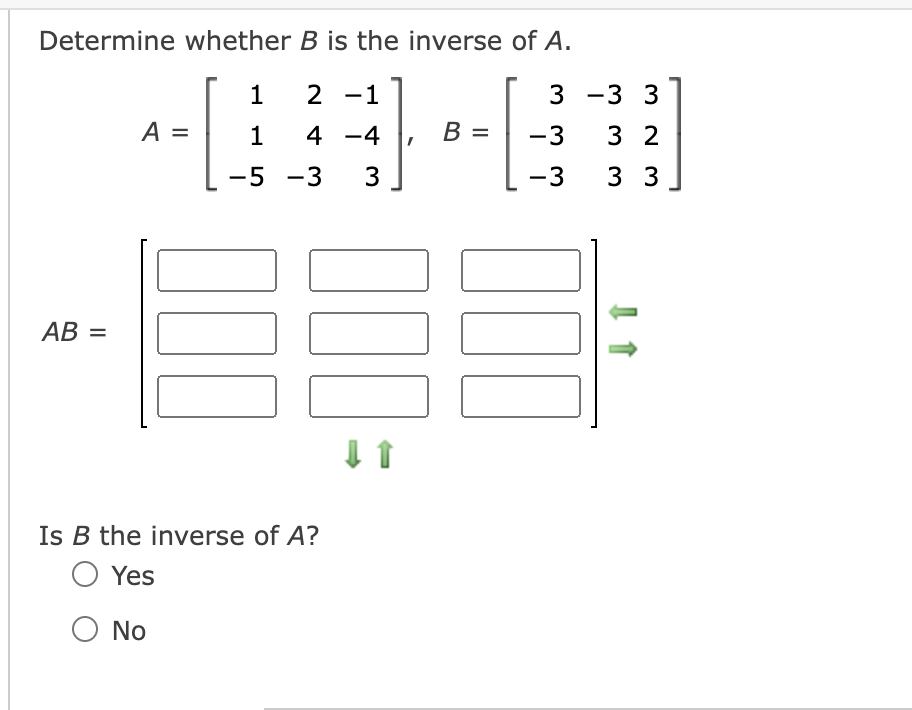Viewport: 912px width, 710px height.
Task: Click the middle-right entry box of AB
Action: tap(522, 333)
